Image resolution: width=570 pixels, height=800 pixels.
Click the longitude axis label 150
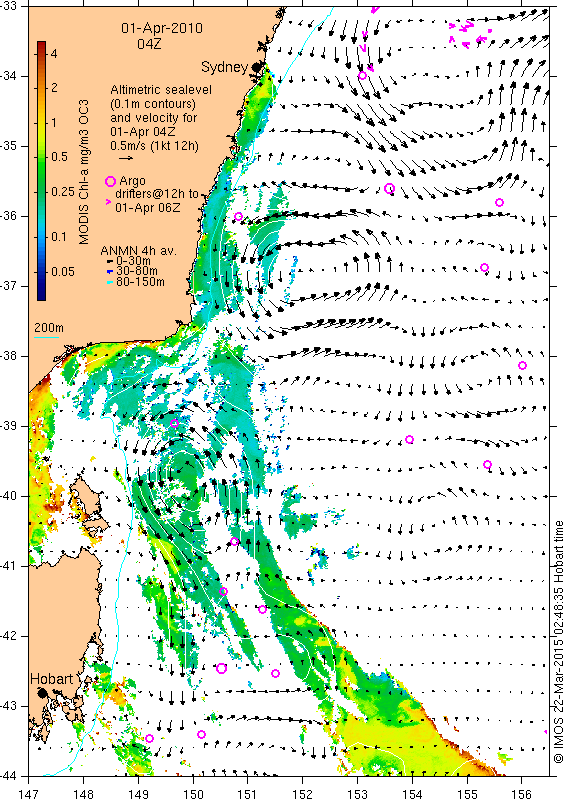[x=193, y=794]
